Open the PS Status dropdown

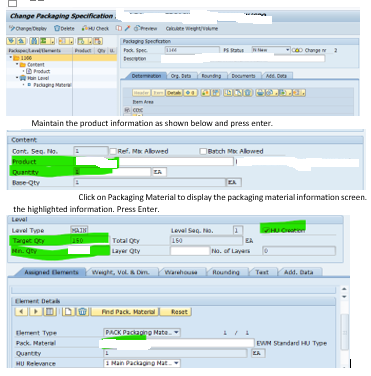pos(288,50)
